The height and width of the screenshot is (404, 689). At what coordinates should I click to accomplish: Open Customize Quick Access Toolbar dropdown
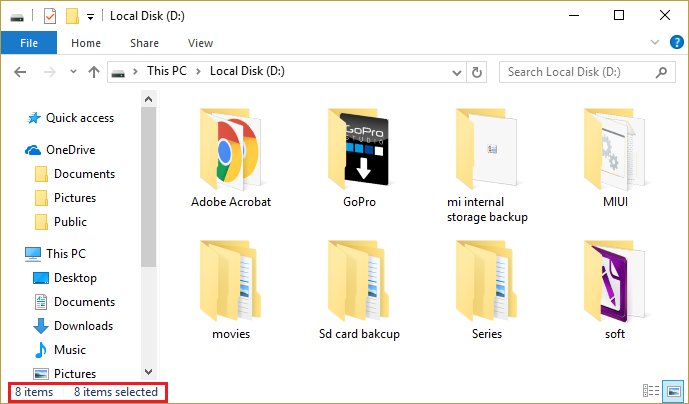90,16
